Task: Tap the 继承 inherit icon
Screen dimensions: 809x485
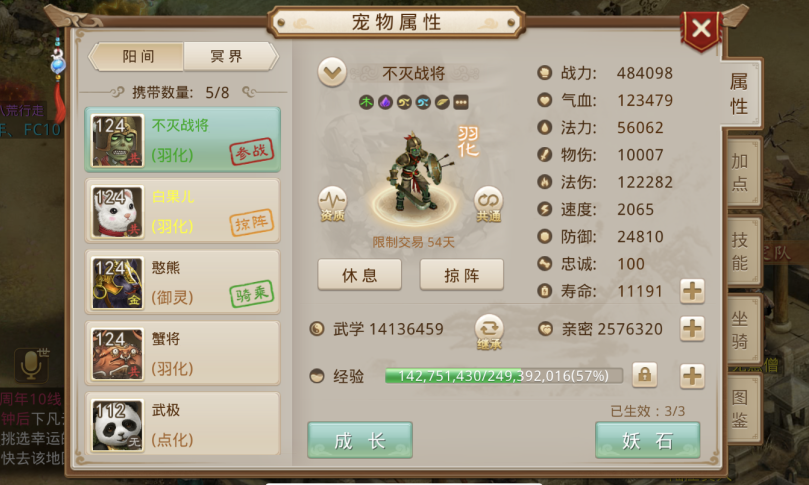Action: (489, 331)
